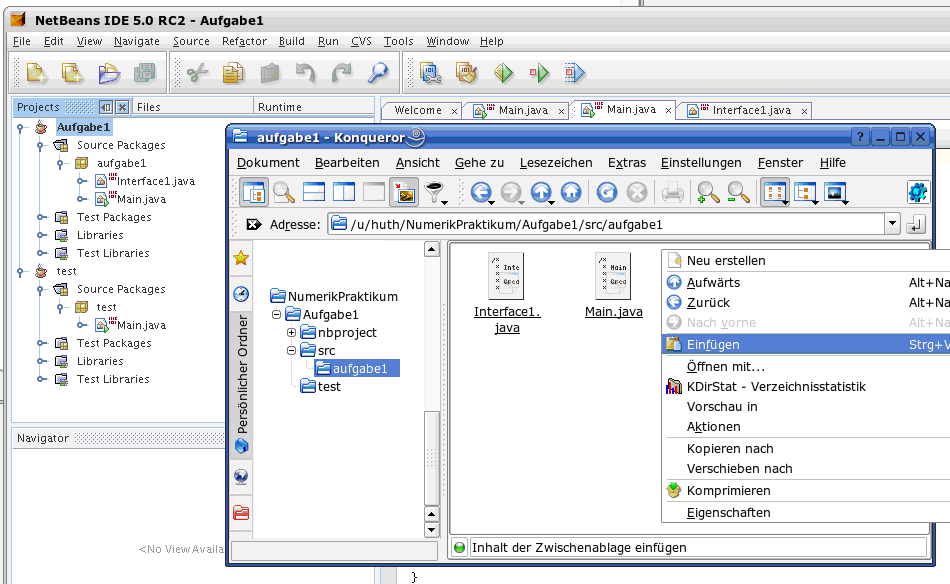The image size is (950, 584).
Task: Click the Run Main Project green arrow
Action: 539,73
